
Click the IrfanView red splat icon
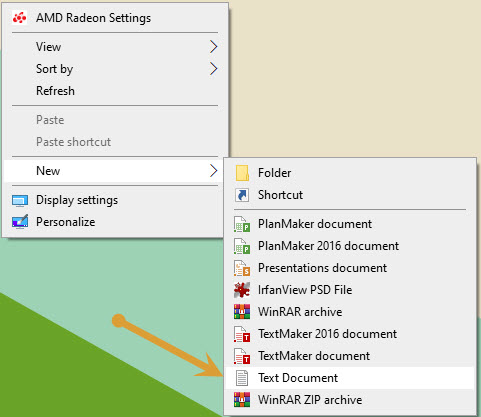pyautogui.click(x=242, y=290)
